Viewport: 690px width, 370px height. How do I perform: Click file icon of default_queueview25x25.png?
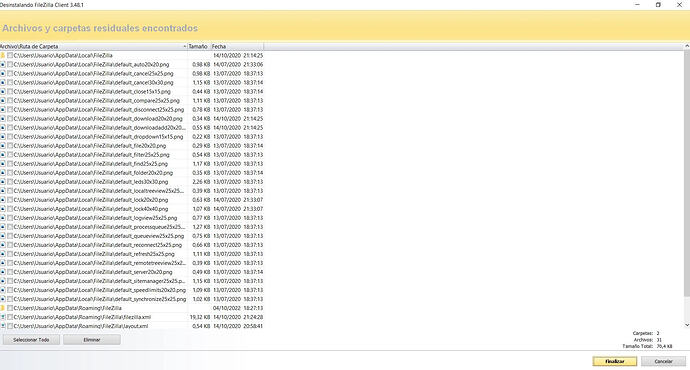pos(3,236)
